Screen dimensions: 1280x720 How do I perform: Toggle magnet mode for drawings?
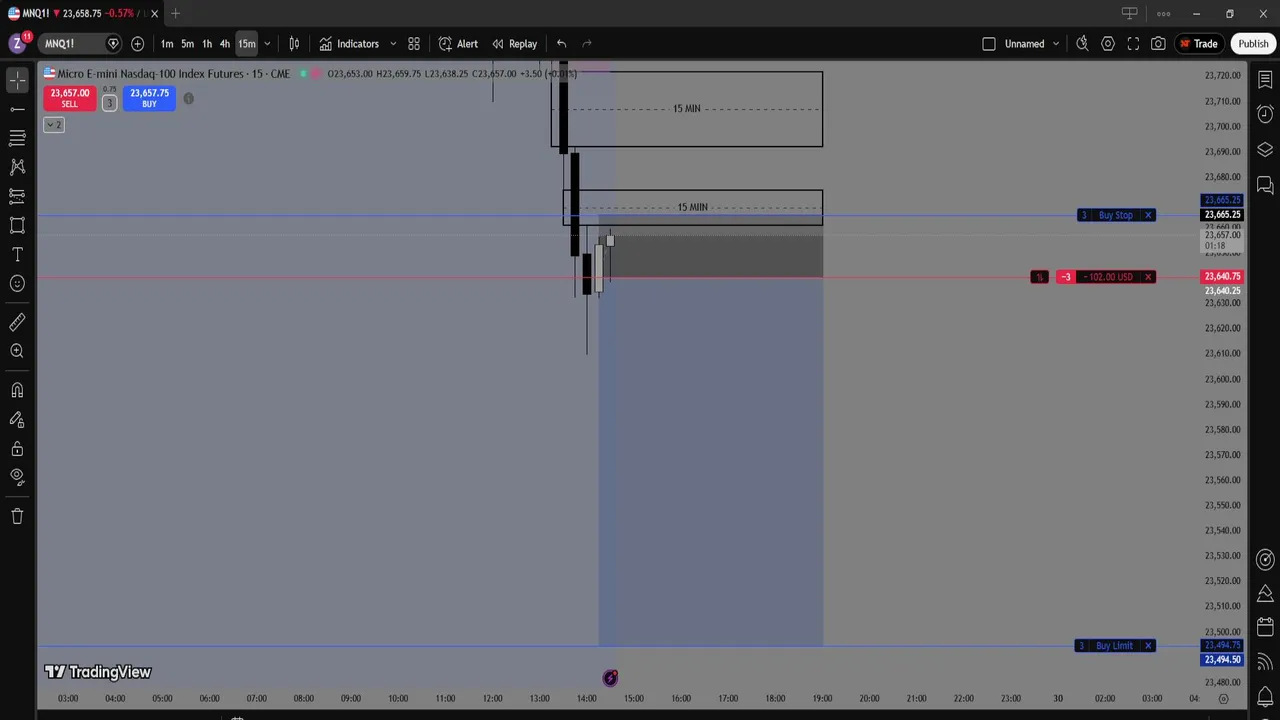click(x=17, y=390)
